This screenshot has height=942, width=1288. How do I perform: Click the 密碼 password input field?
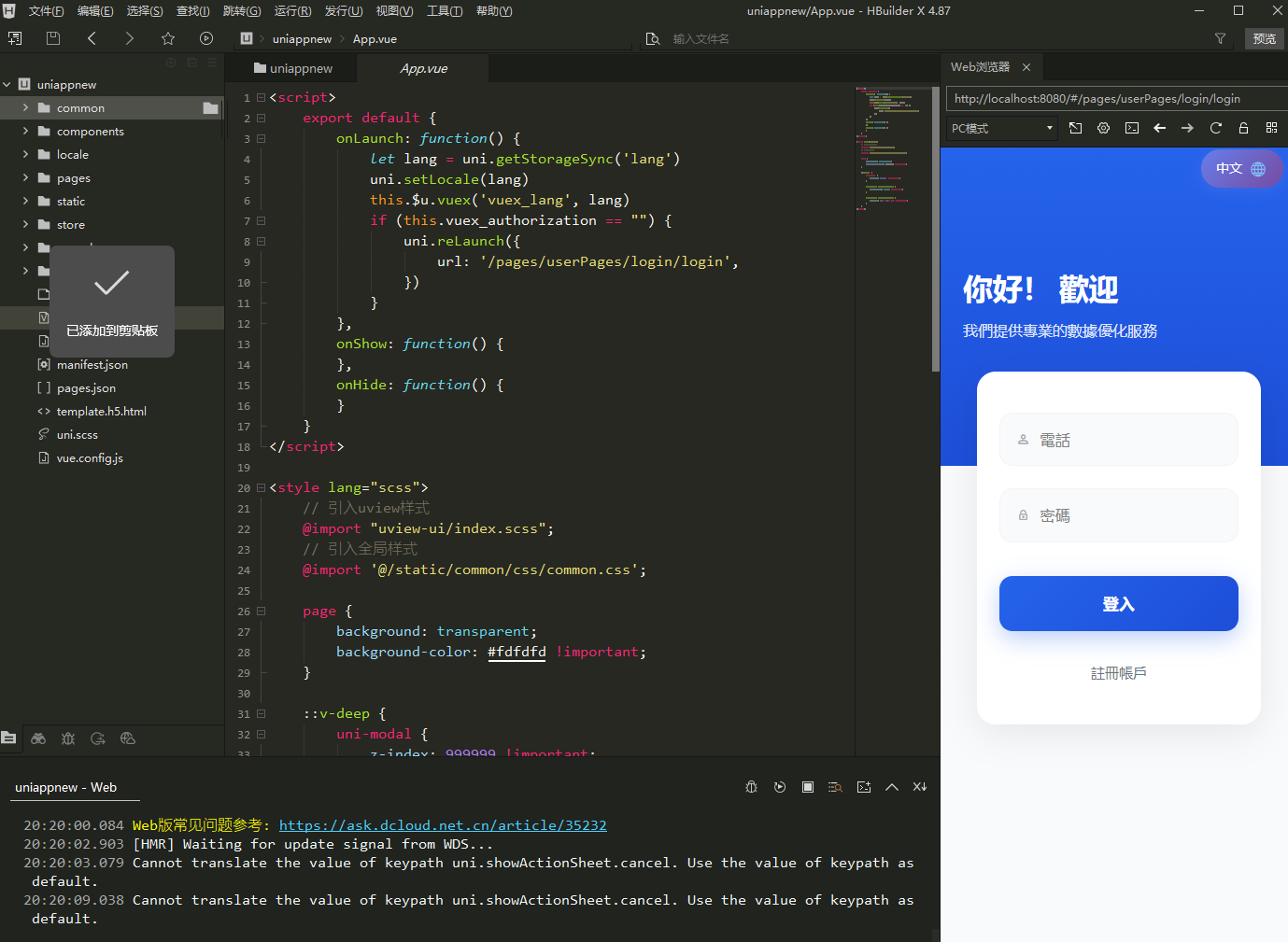tap(1119, 515)
